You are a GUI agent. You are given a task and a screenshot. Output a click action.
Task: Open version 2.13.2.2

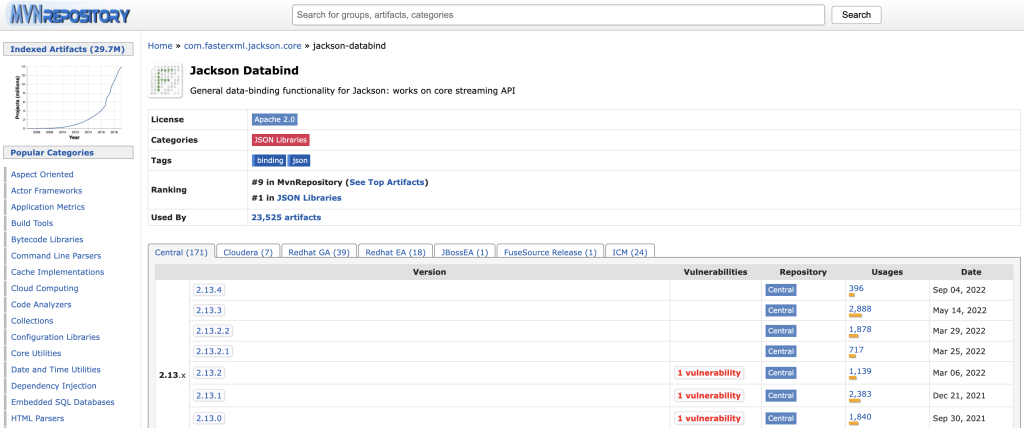click(x=213, y=331)
